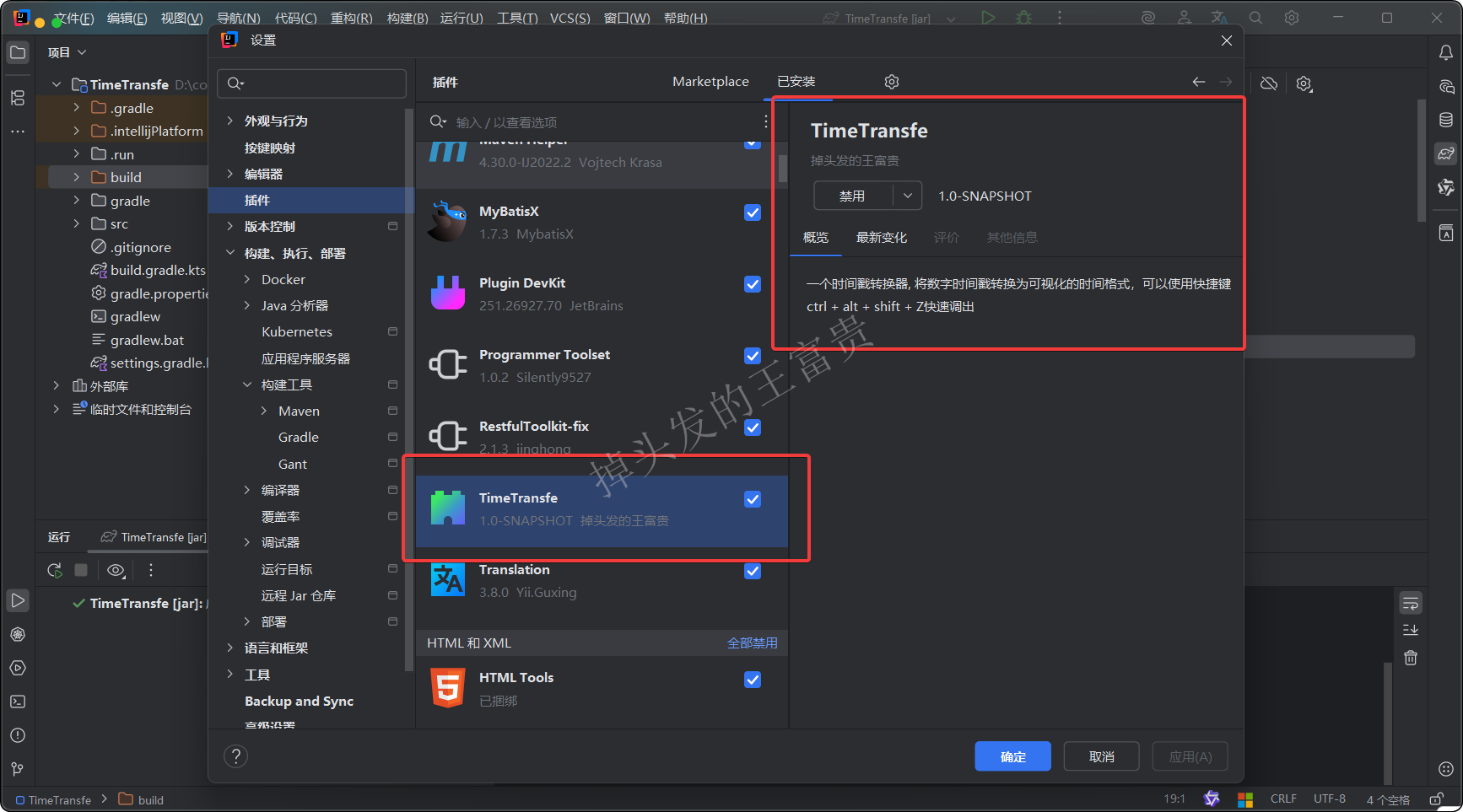
Task: Click the Help question mark button
Action: [236, 756]
